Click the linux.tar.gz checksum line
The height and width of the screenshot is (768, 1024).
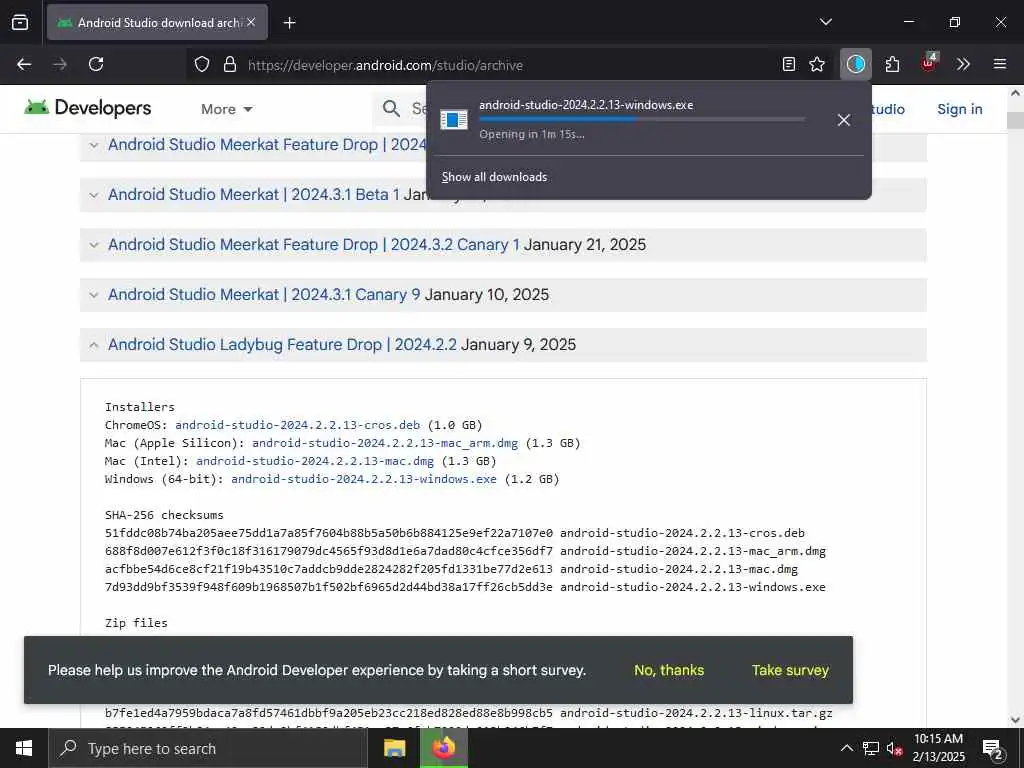469,713
